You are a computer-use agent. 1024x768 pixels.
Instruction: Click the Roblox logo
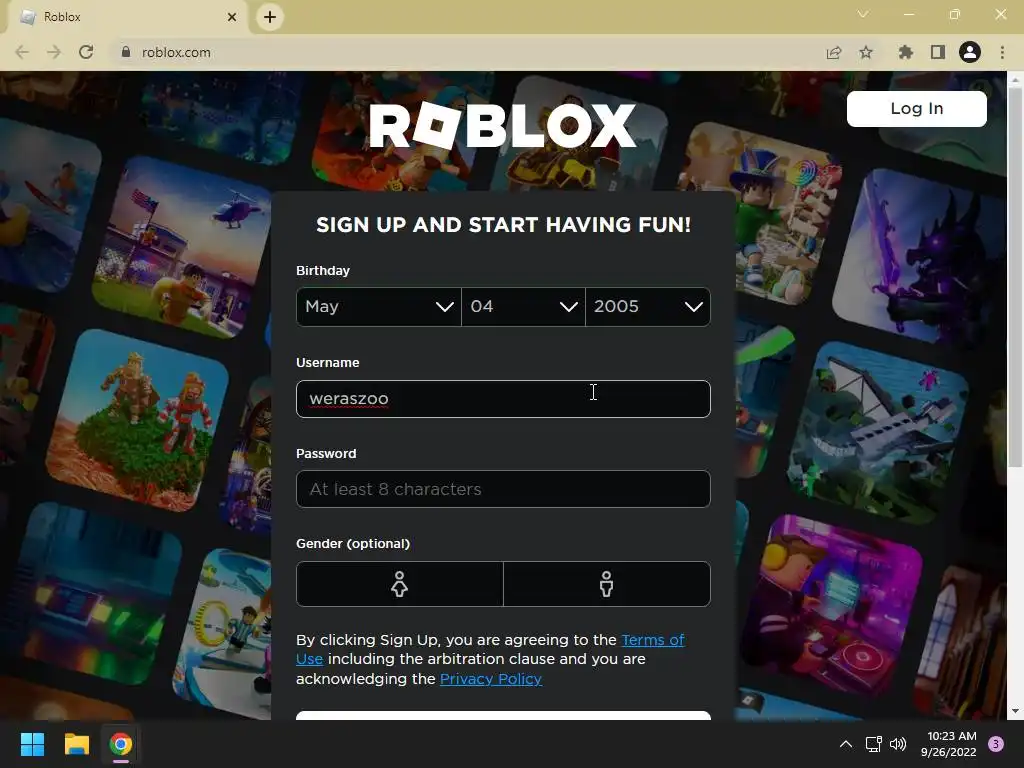[x=502, y=125]
